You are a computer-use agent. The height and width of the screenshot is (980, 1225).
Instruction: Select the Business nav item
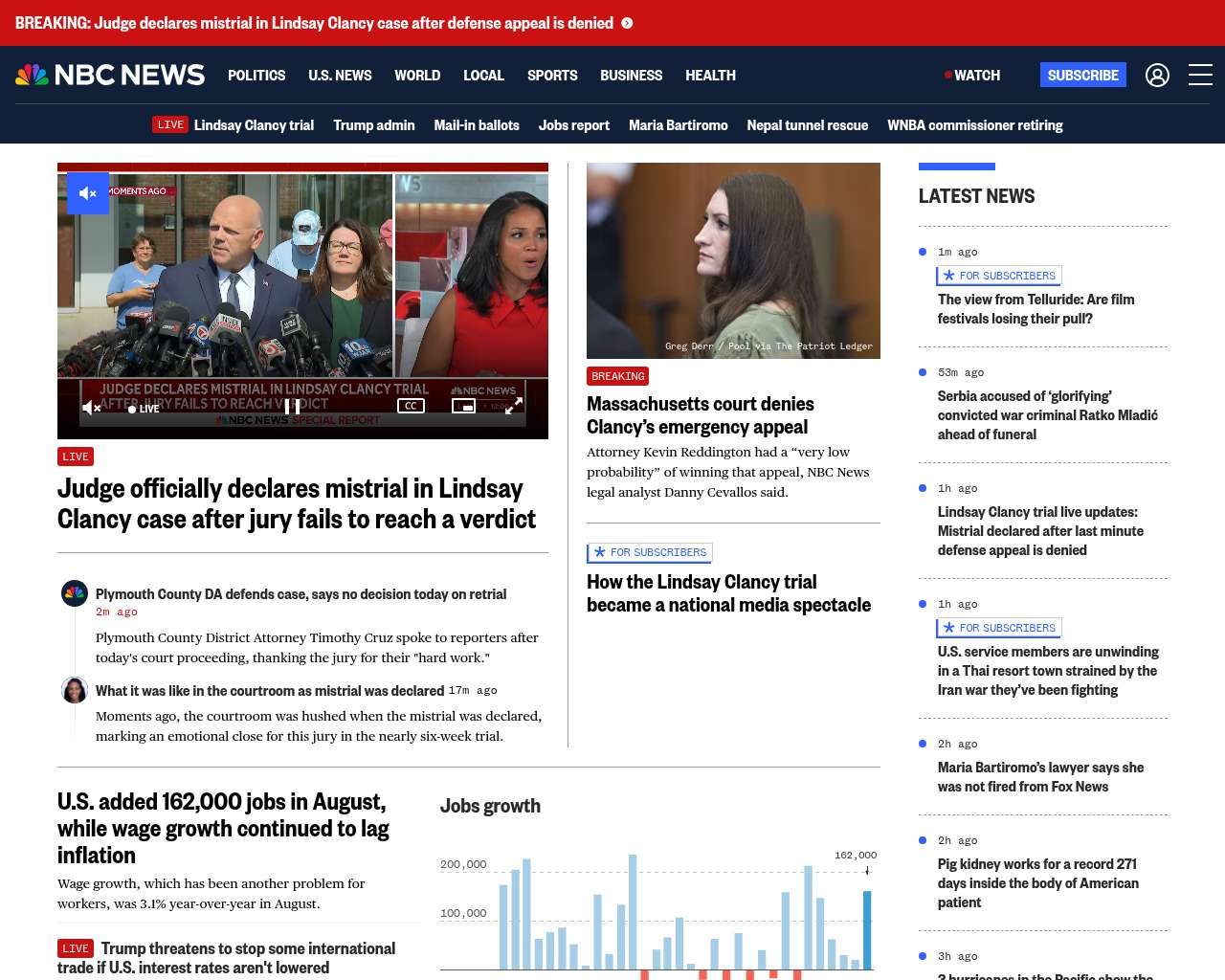coord(631,75)
